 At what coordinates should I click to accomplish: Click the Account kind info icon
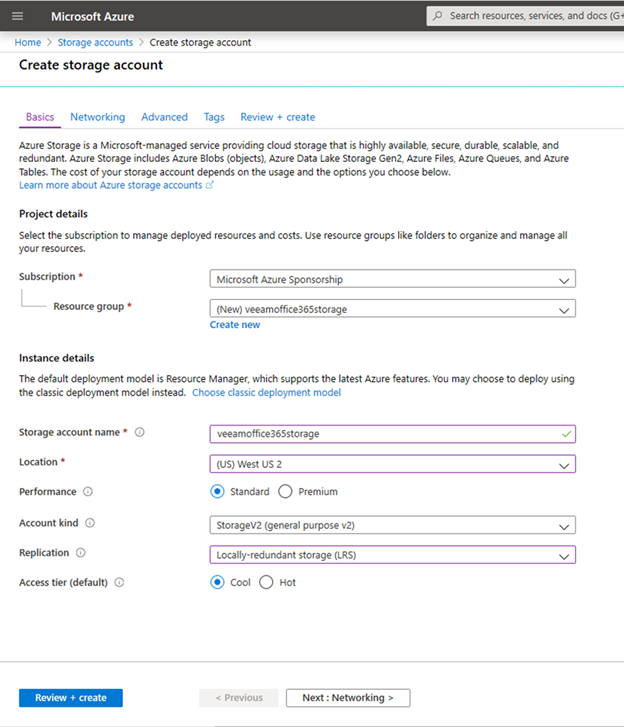(x=90, y=523)
